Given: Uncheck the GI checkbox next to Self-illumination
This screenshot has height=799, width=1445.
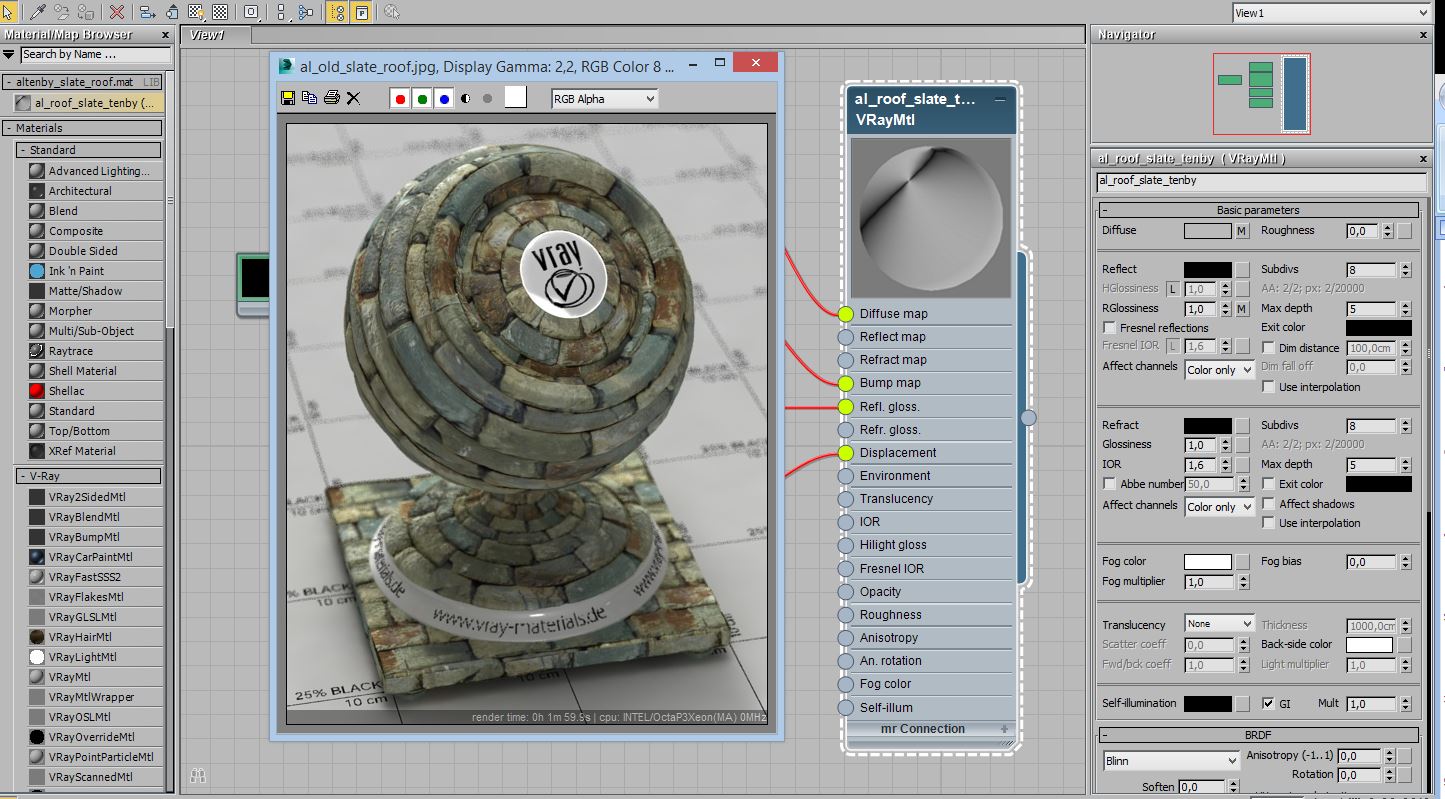Looking at the screenshot, I should (x=1268, y=704).
